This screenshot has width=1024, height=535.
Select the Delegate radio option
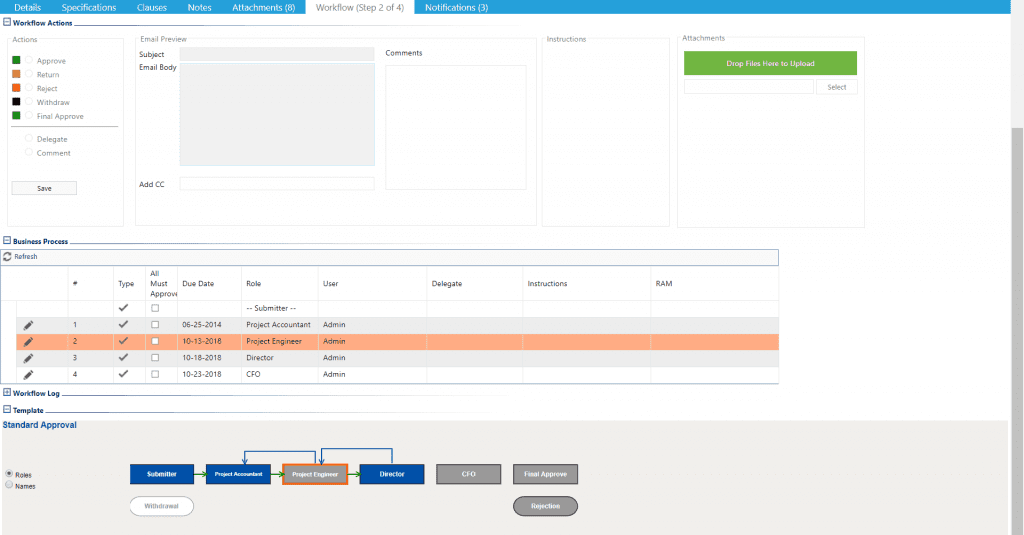pyautogui.click(x=29, y=138)
